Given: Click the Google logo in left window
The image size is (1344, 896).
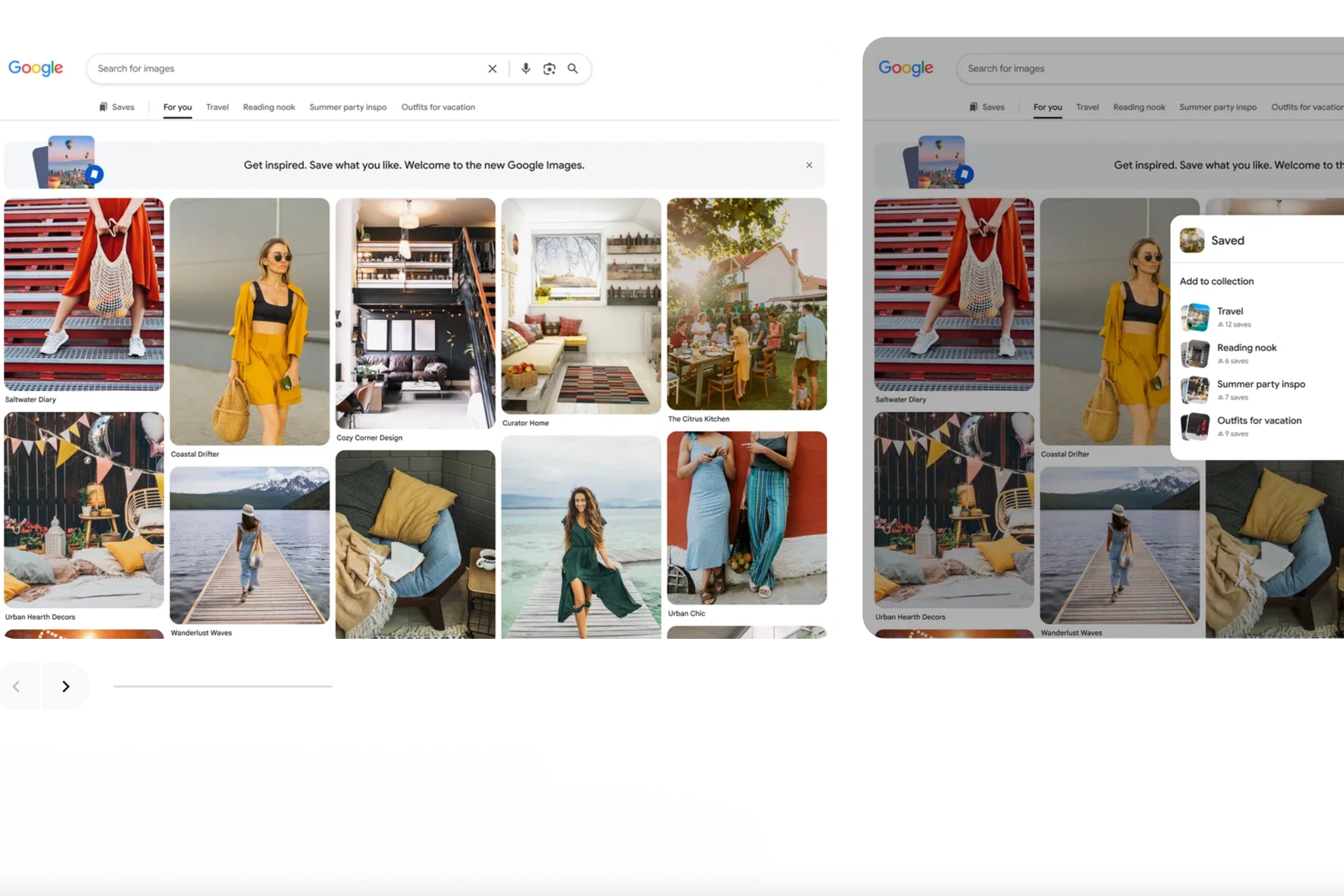Looking at the screenshot, I should (35, 68).
